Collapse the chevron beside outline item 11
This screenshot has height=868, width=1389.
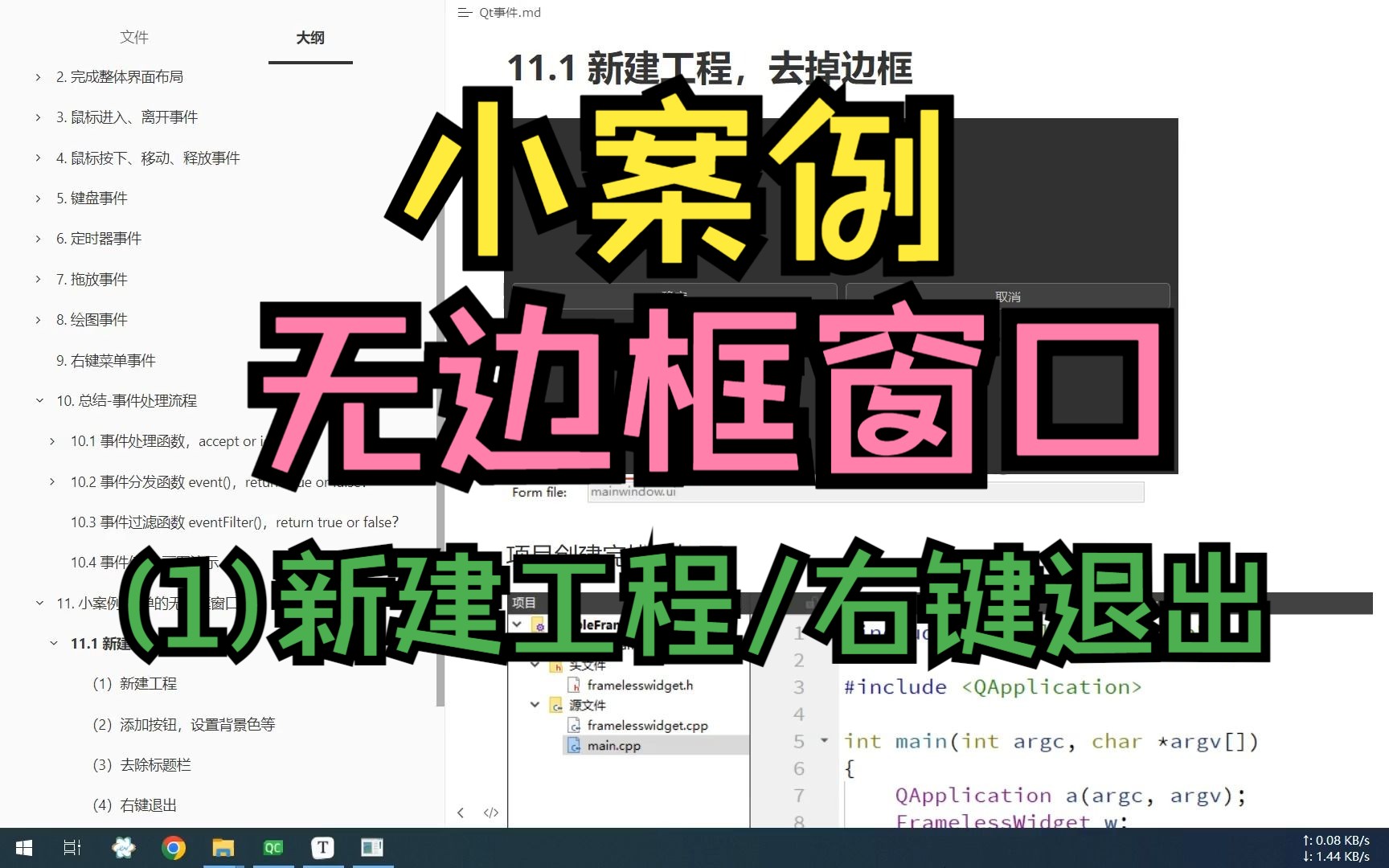pos(39,603)
